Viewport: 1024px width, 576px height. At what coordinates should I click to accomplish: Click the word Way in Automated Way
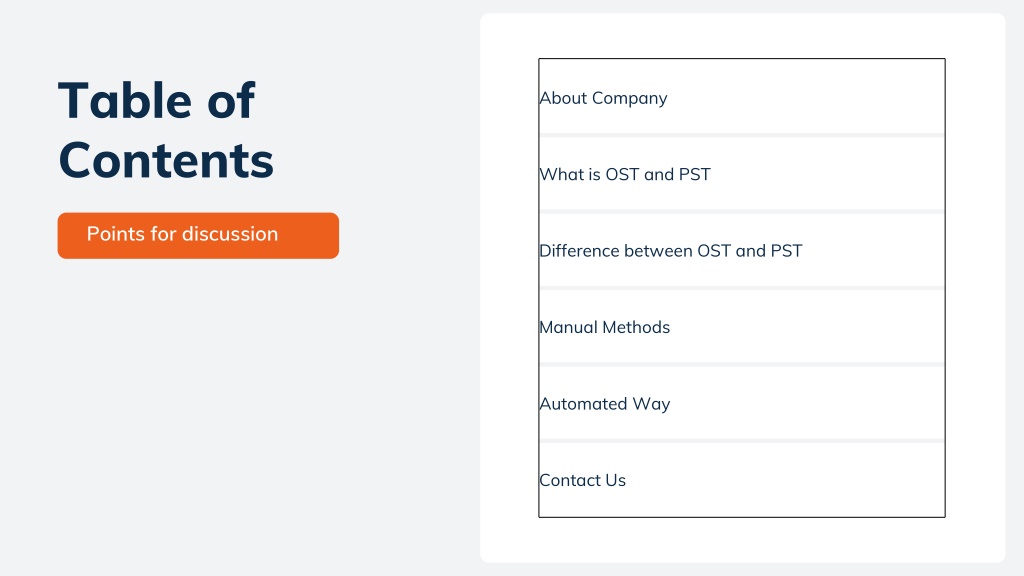[x=651, y=404]
